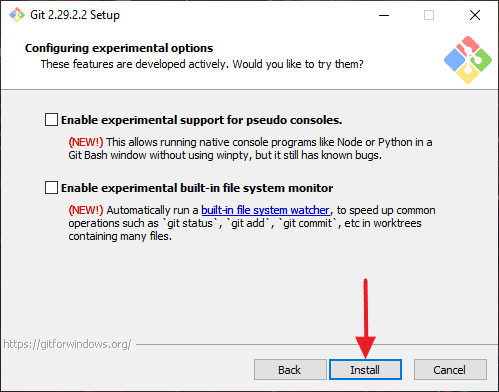Click the Git icon in the title bar

tap(17, 15)
